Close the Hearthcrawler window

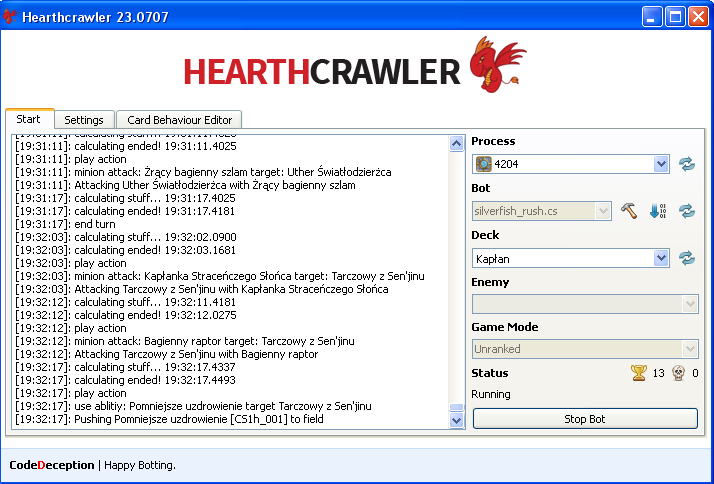click(x=698, y=17)
